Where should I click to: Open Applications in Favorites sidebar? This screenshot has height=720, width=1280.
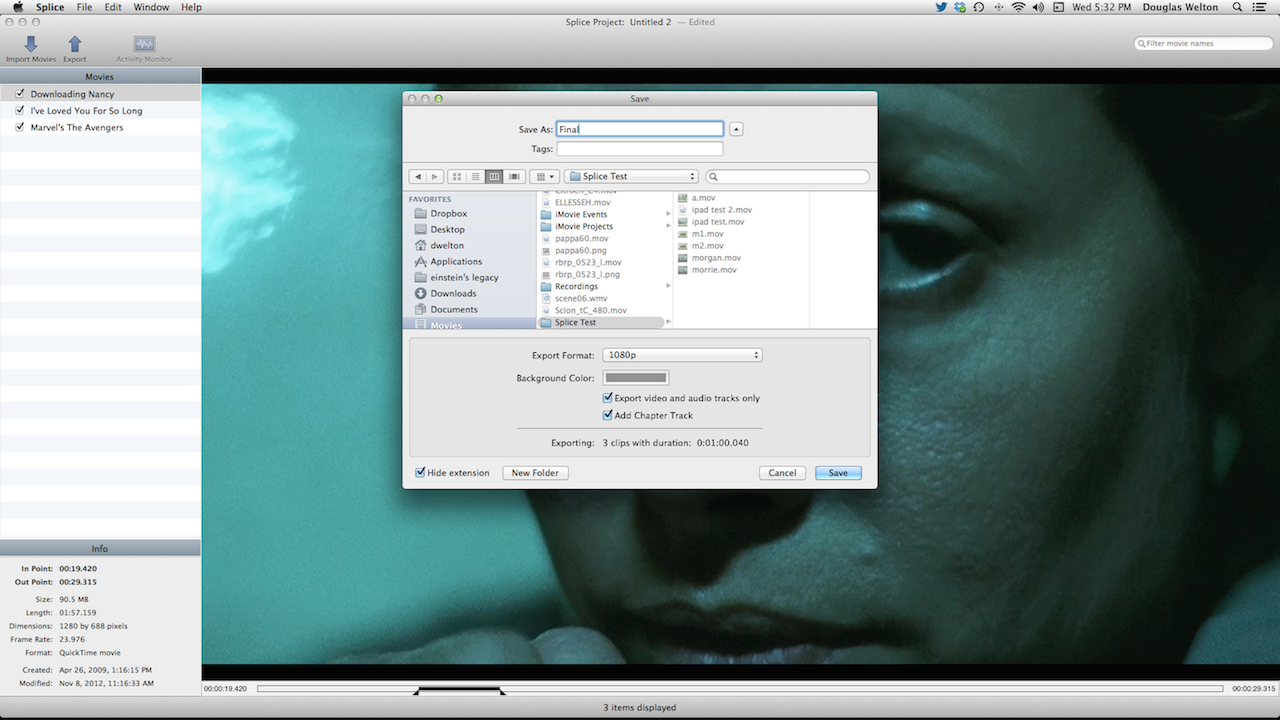(x=456, y=261)
